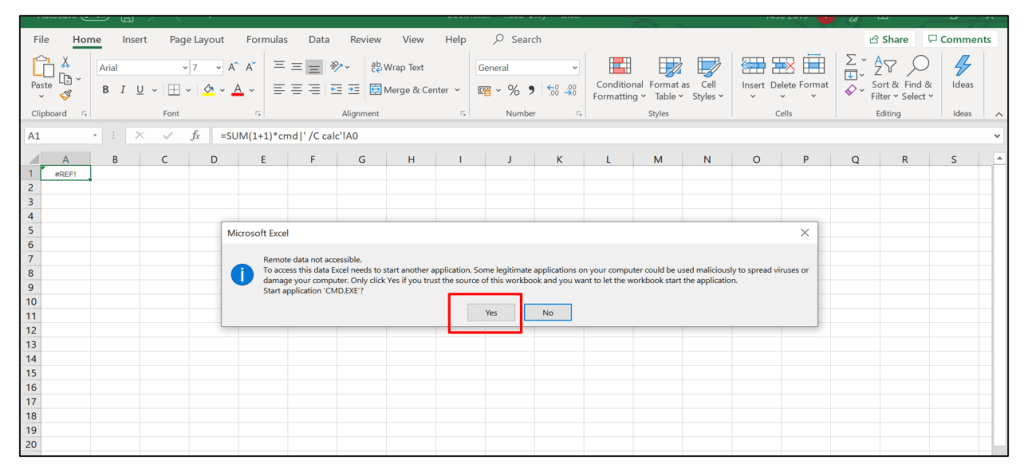Viewport: 1024px width, 476px height.
Task: Toggle Wrap Text
Action: (397, 67)
